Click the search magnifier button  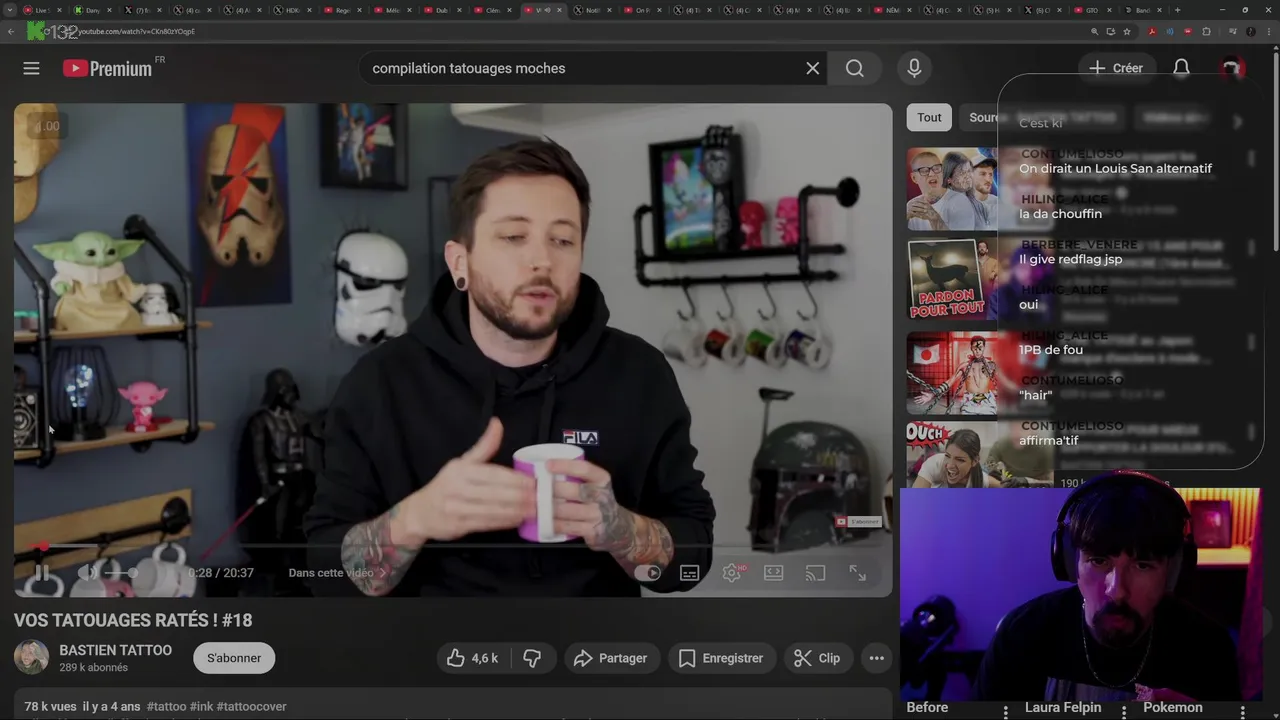pos(854,68)
